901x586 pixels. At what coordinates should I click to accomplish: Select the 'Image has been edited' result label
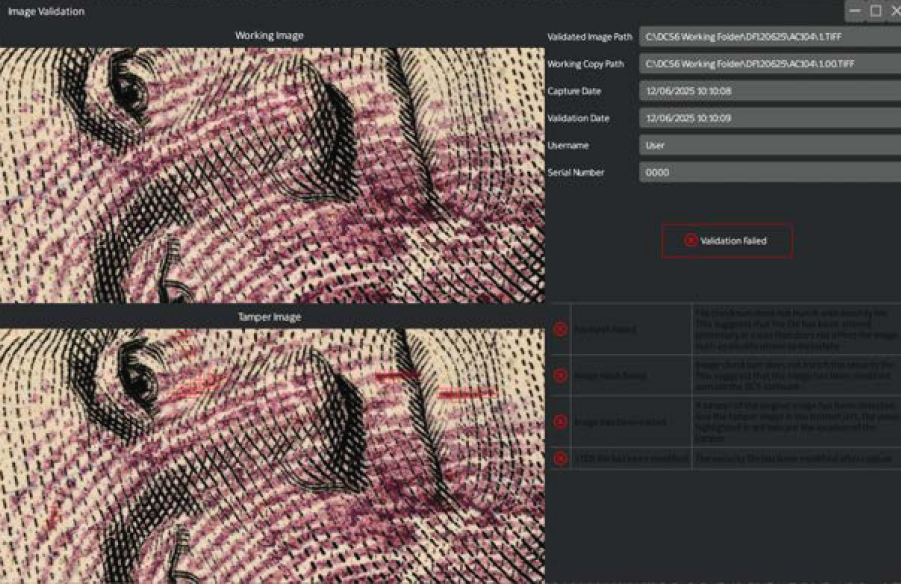click(620, 422)
